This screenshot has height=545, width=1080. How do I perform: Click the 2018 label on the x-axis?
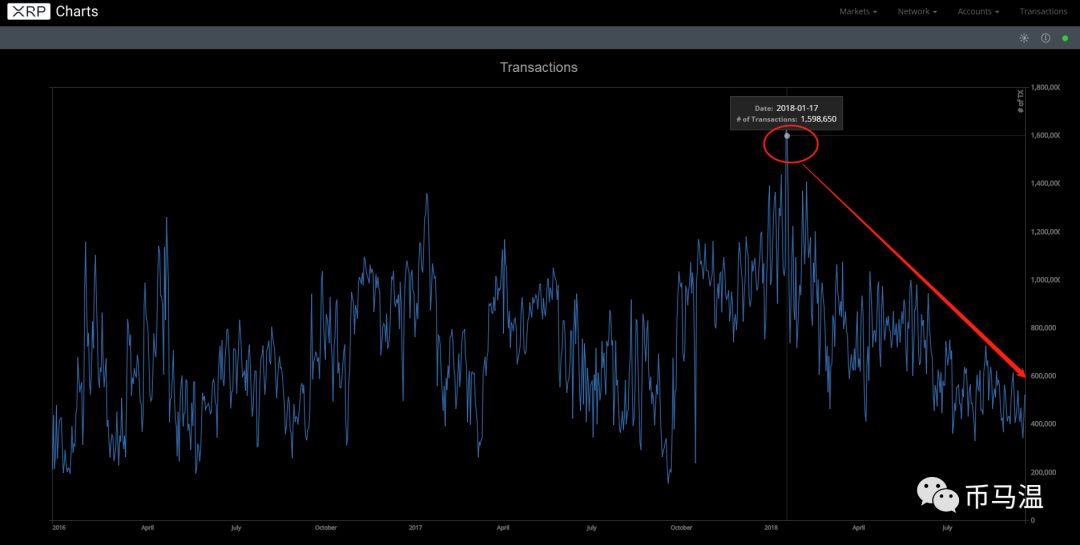(x=771, y=526)
